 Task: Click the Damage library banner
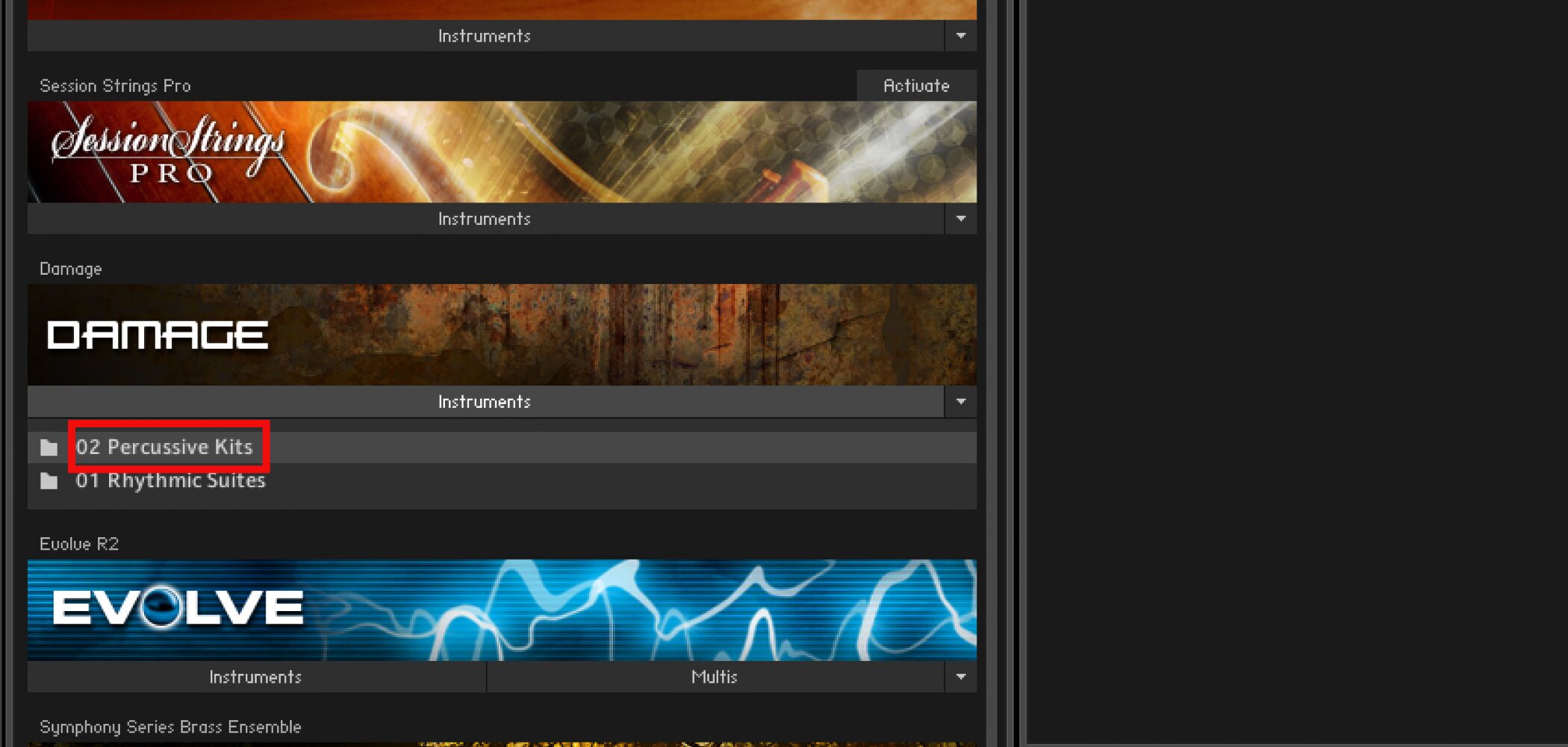point(502,335)
